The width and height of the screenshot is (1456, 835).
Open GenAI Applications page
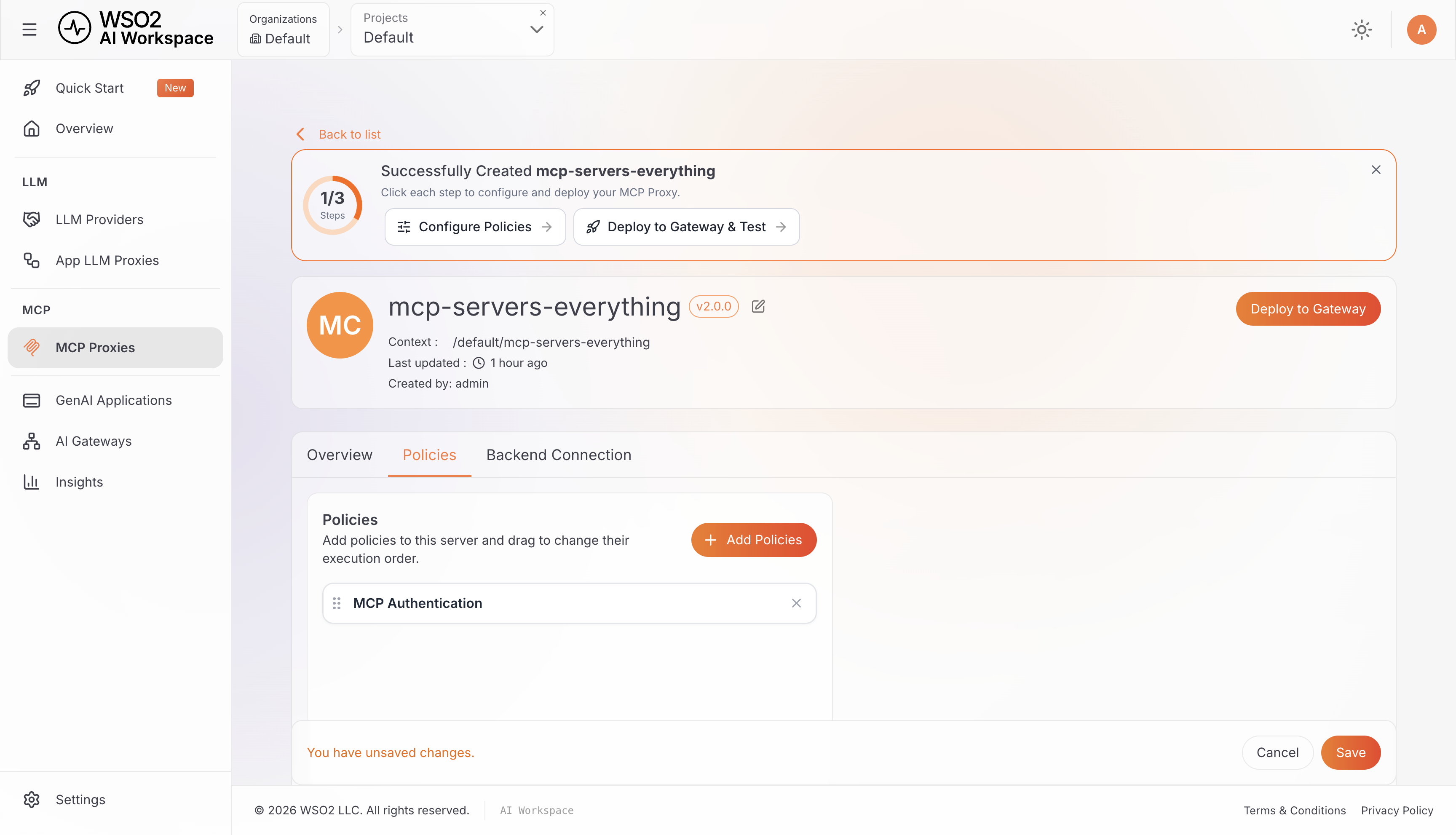click(115, 400)
